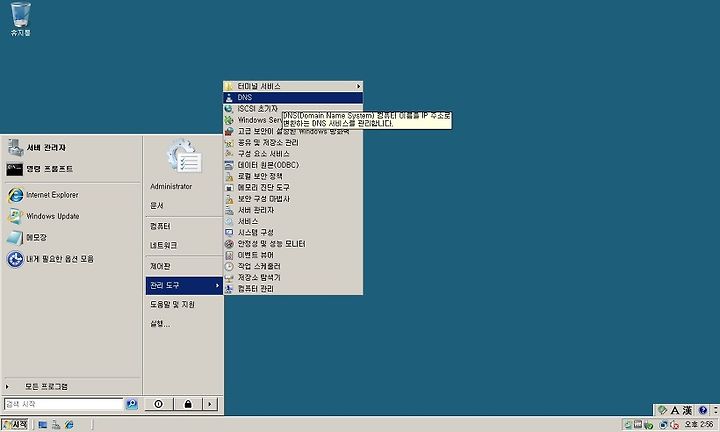720x432 pixels.
Task: Click the 서비스 gear icon
Action: [x=229, y=221]
